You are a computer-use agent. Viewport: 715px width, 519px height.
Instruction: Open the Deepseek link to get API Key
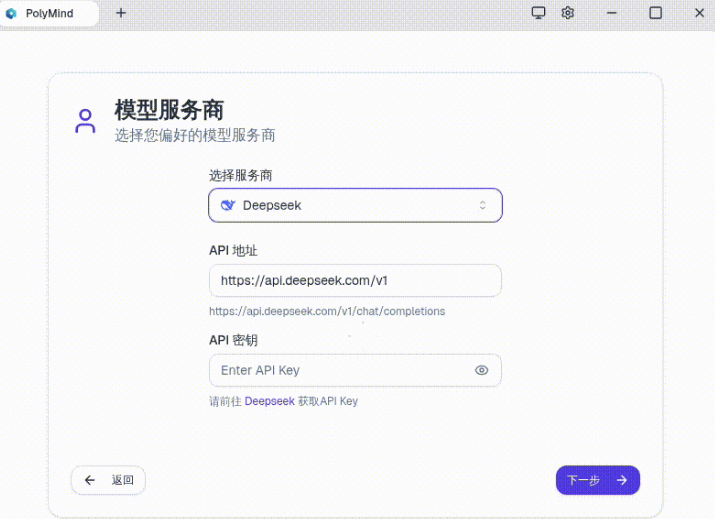point(269,401)
